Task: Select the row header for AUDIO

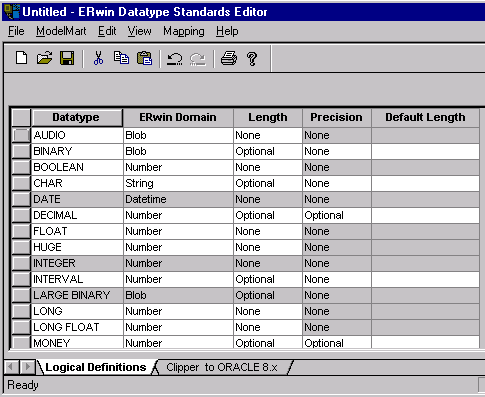Action: click(21, 135)
